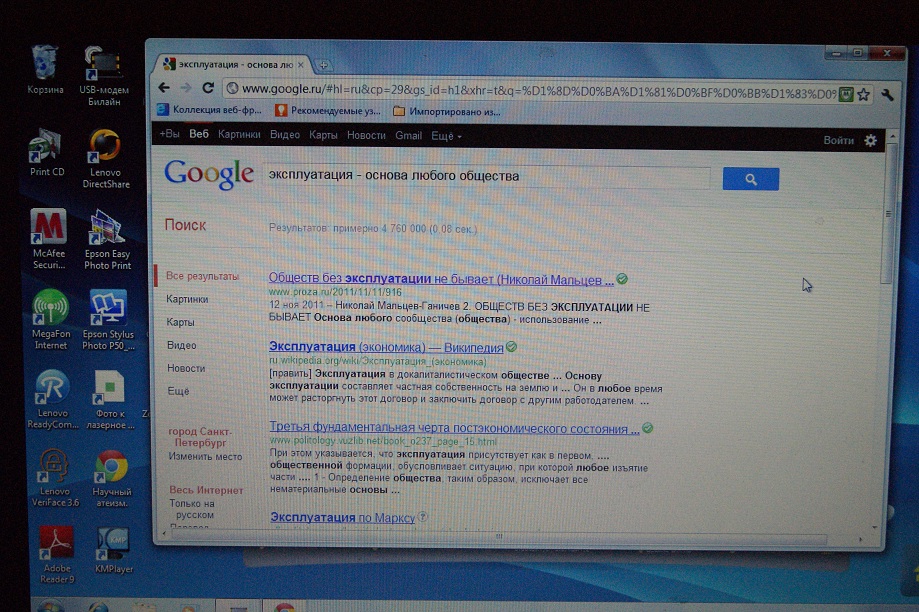Go back using browser back arrow
The image size is (919, 612).
(164, 87)
